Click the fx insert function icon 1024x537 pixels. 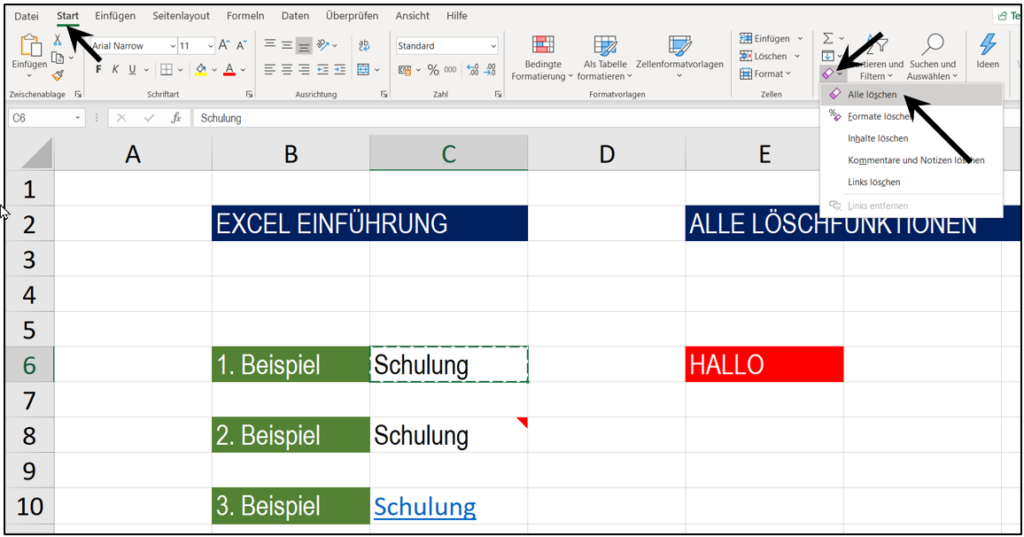pos(176,118)
